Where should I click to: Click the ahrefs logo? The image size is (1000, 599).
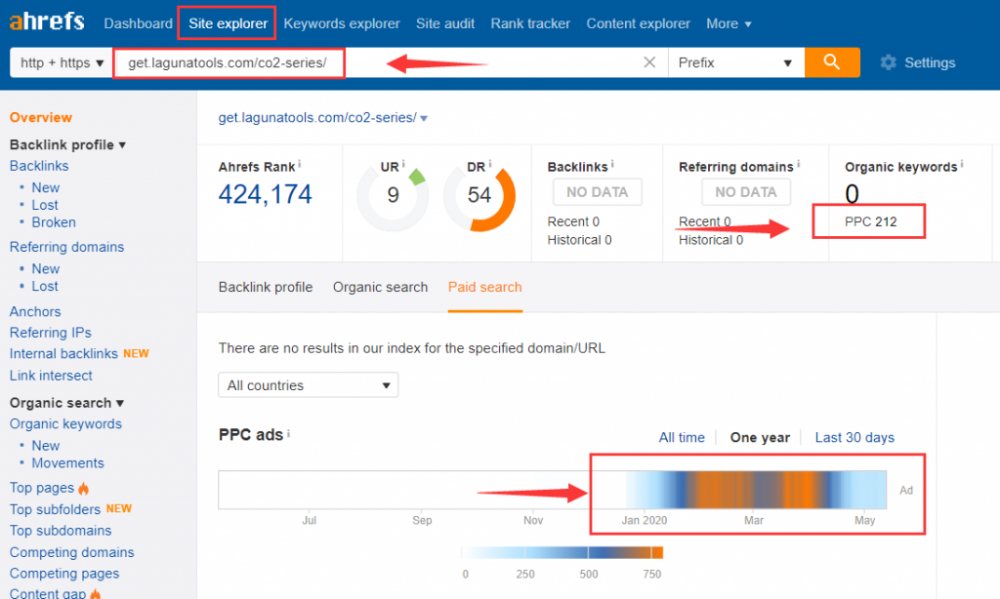click(x=47, y=22)
